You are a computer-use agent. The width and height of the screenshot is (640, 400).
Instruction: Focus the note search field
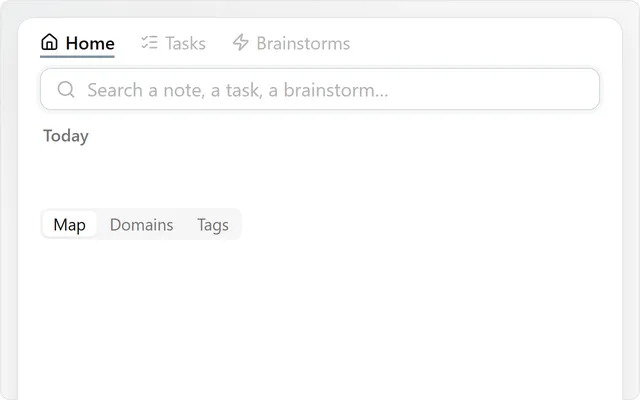(x=320, y=89)
